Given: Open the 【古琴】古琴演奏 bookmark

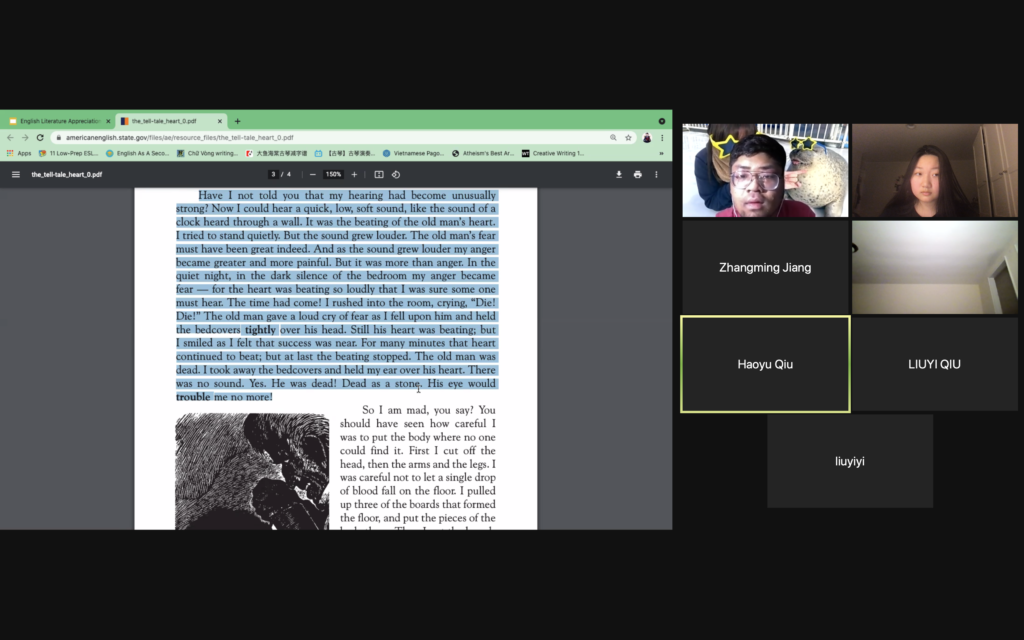Looking at the screenshot, I should pos(345,153).
